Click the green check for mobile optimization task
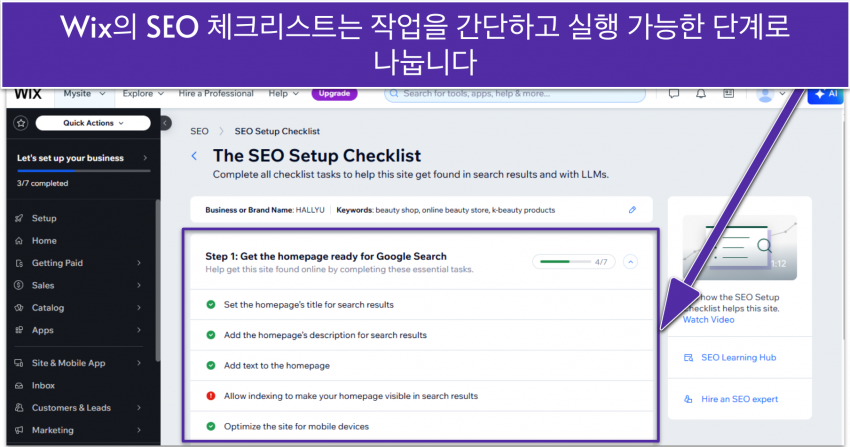Screen dimensions: 850x447 [x=211, y=426]
